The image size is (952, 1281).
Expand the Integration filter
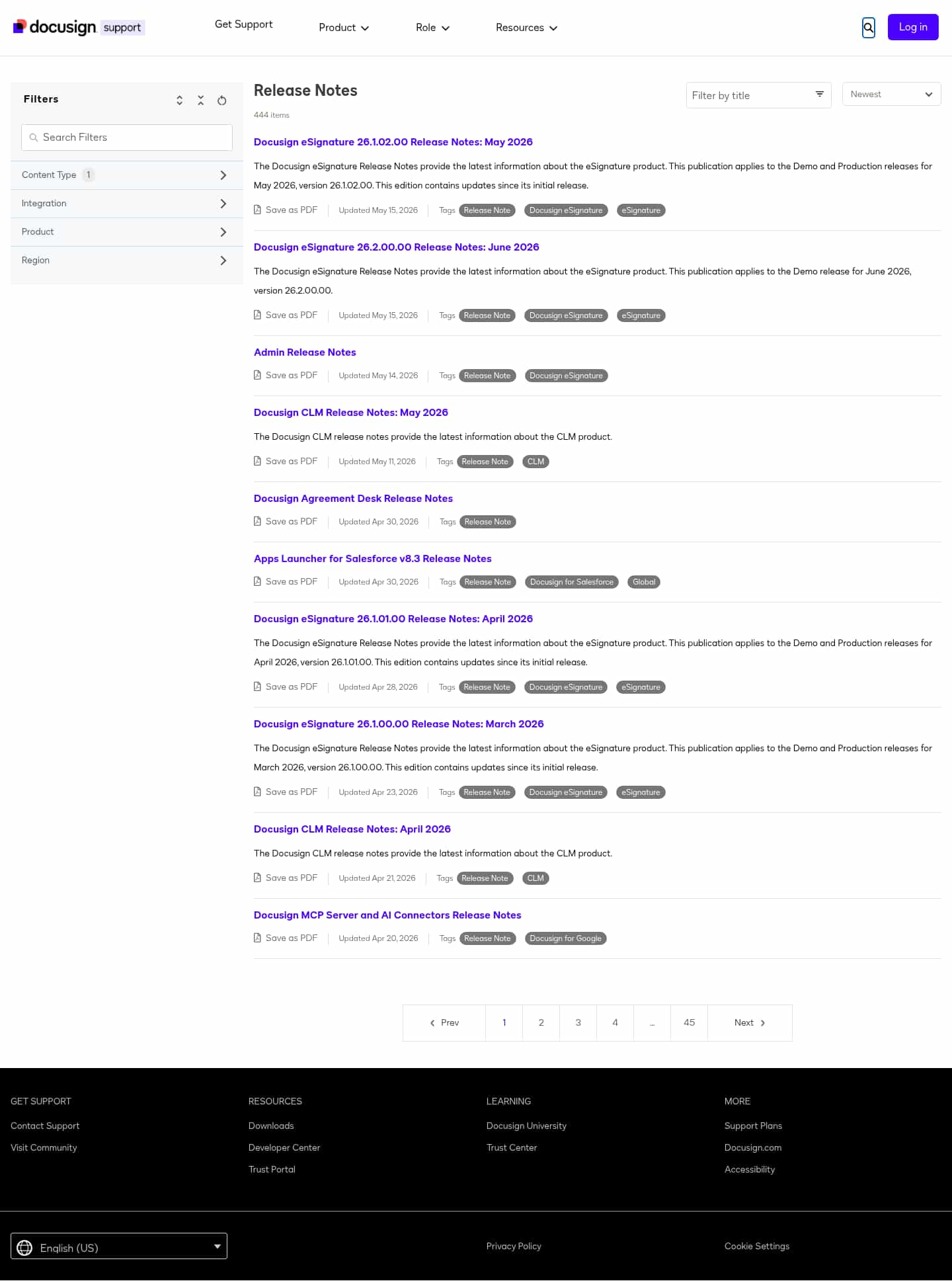(x=127, y=204)
